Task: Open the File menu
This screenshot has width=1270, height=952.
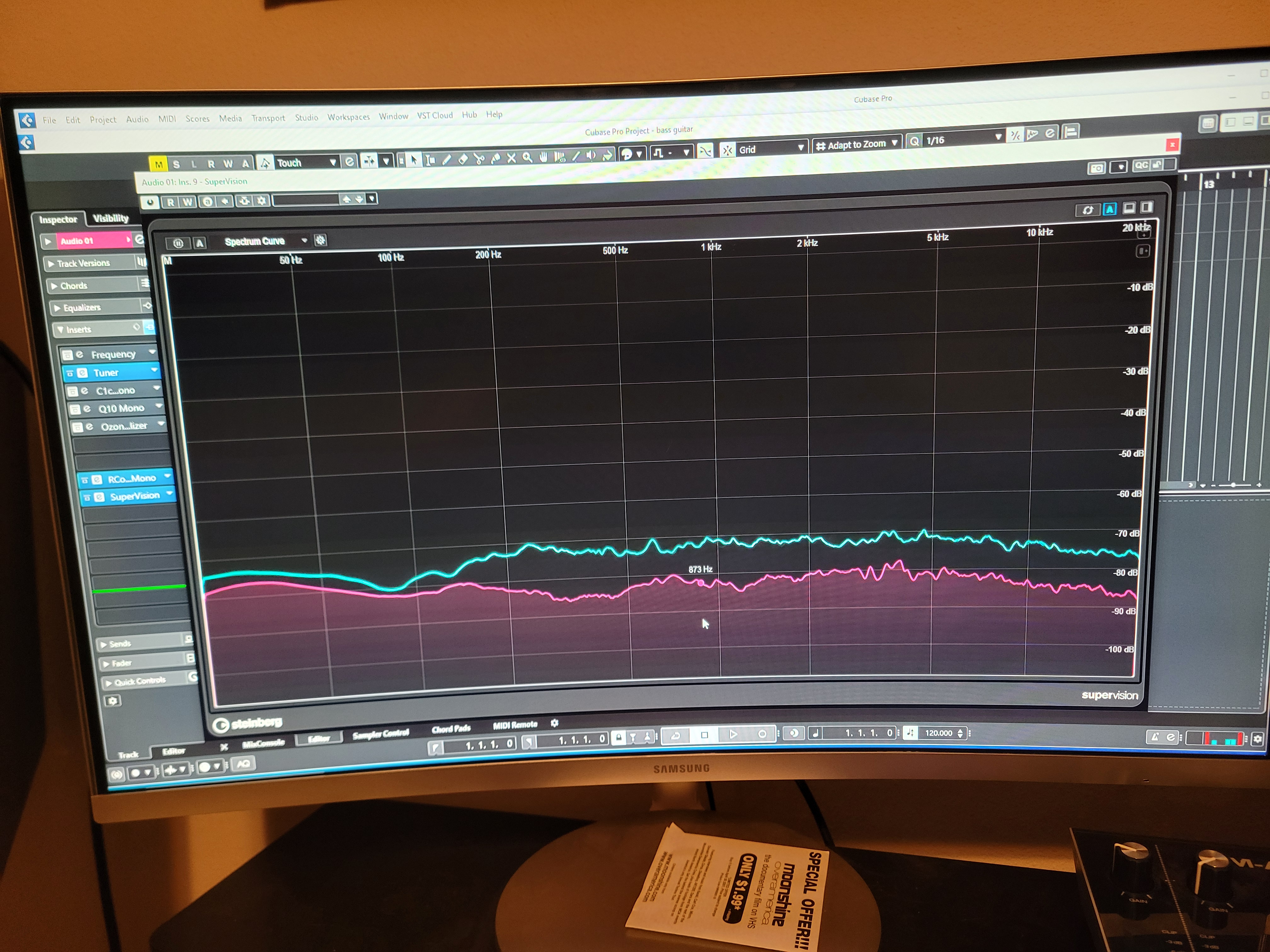Action: coord(49,120)
